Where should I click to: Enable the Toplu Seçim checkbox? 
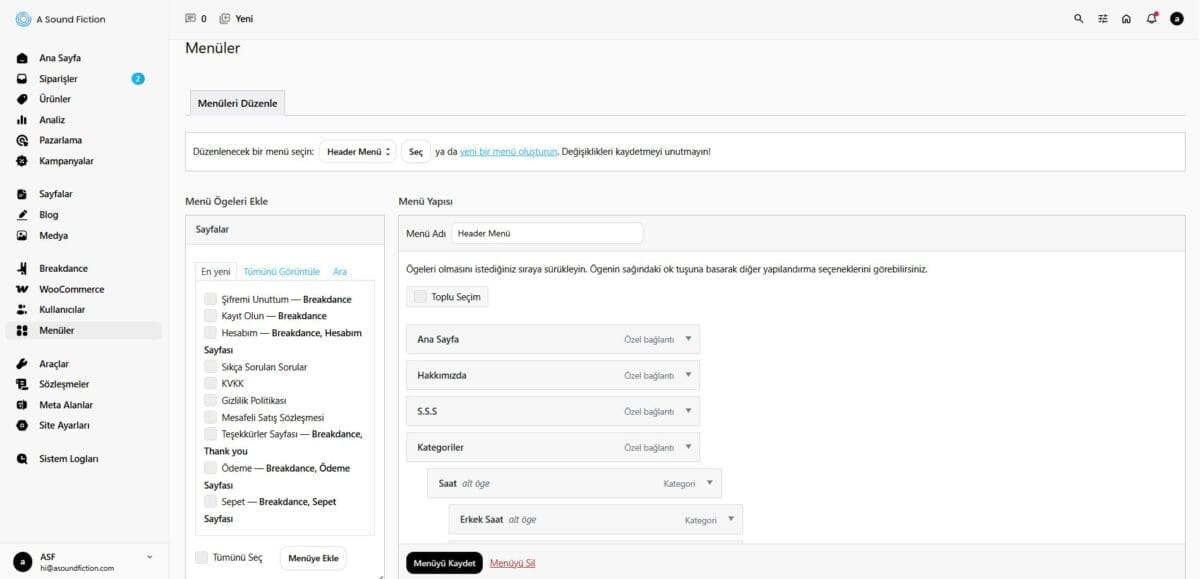pos(420,297)
